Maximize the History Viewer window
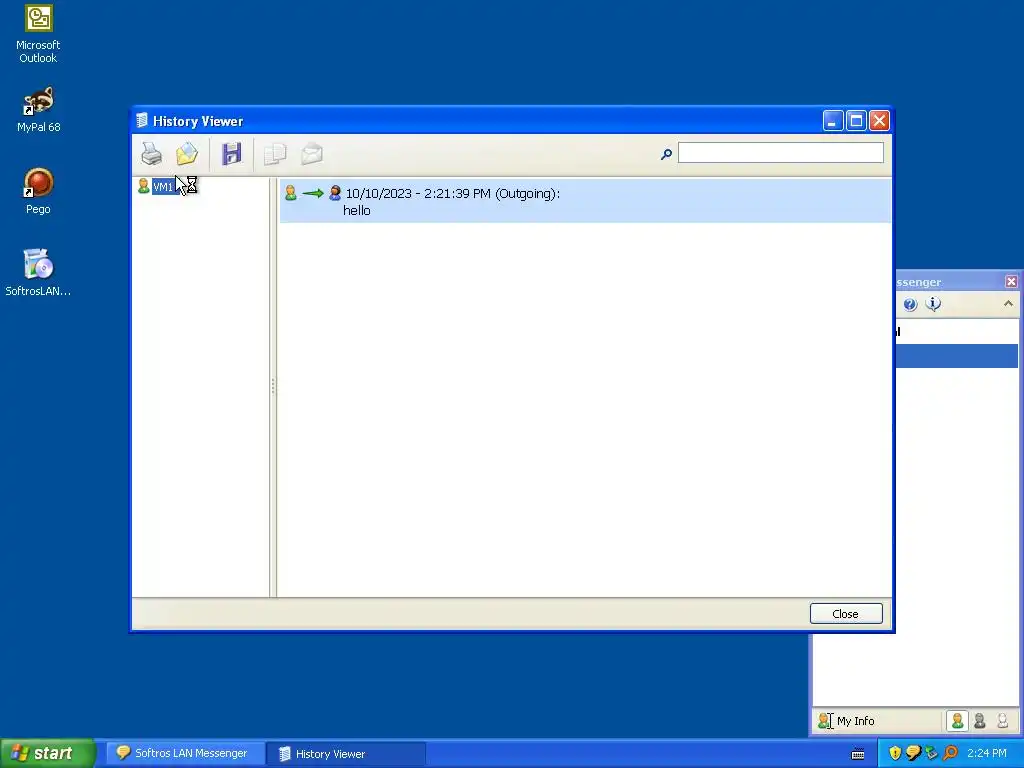Image resolution: width=1024 pixels, height=768 pixels. [856, 121]
